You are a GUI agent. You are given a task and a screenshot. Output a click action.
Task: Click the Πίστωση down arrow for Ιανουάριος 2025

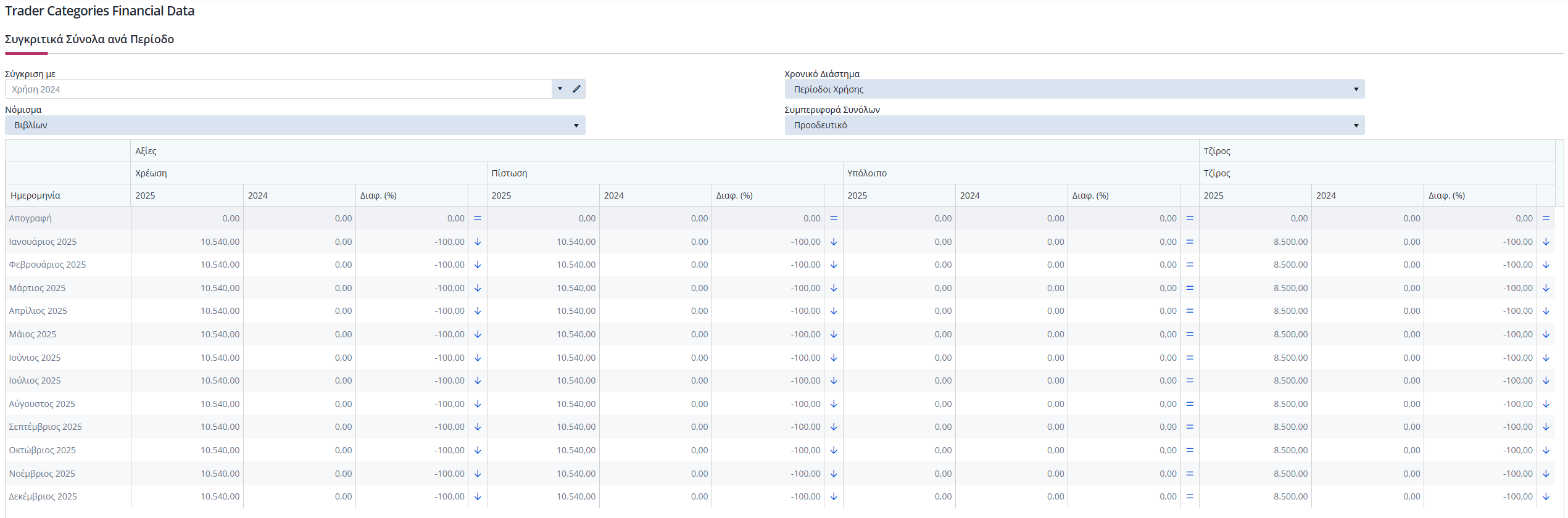[x=834, y=242]
